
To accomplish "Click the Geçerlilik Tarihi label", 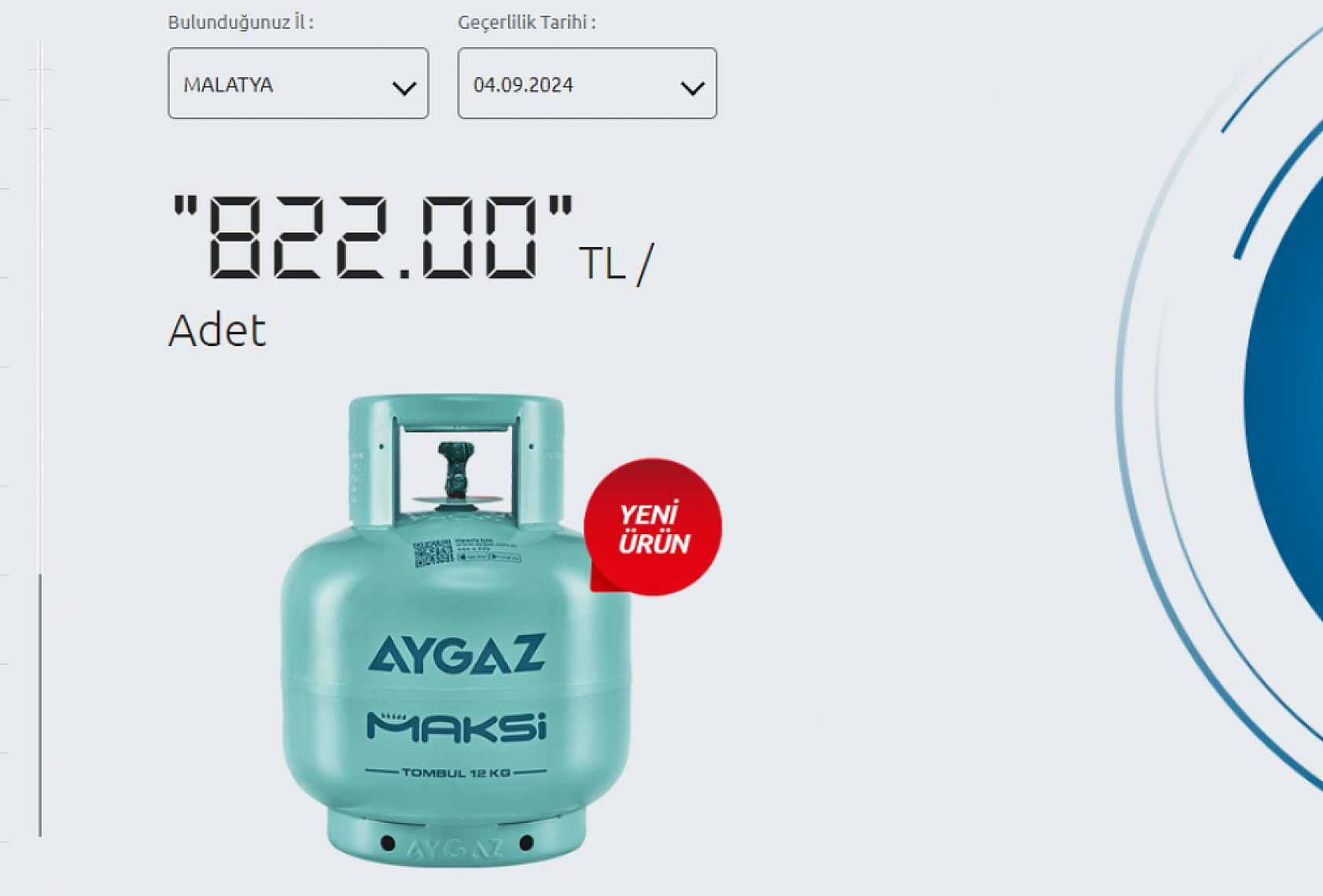I will tap(527, 22).
